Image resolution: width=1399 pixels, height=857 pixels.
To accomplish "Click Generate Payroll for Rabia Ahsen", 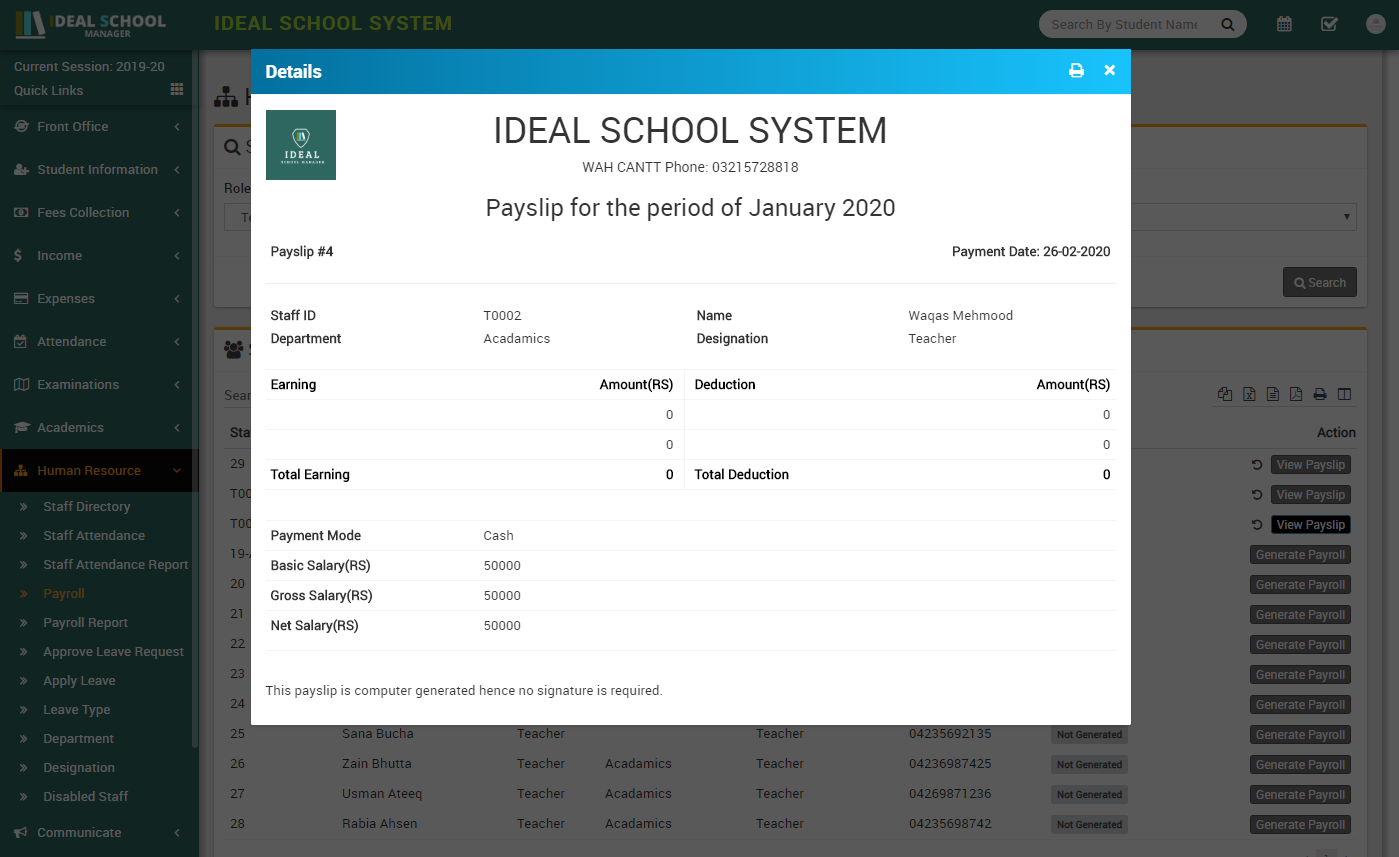I will tap(1301, 825).
